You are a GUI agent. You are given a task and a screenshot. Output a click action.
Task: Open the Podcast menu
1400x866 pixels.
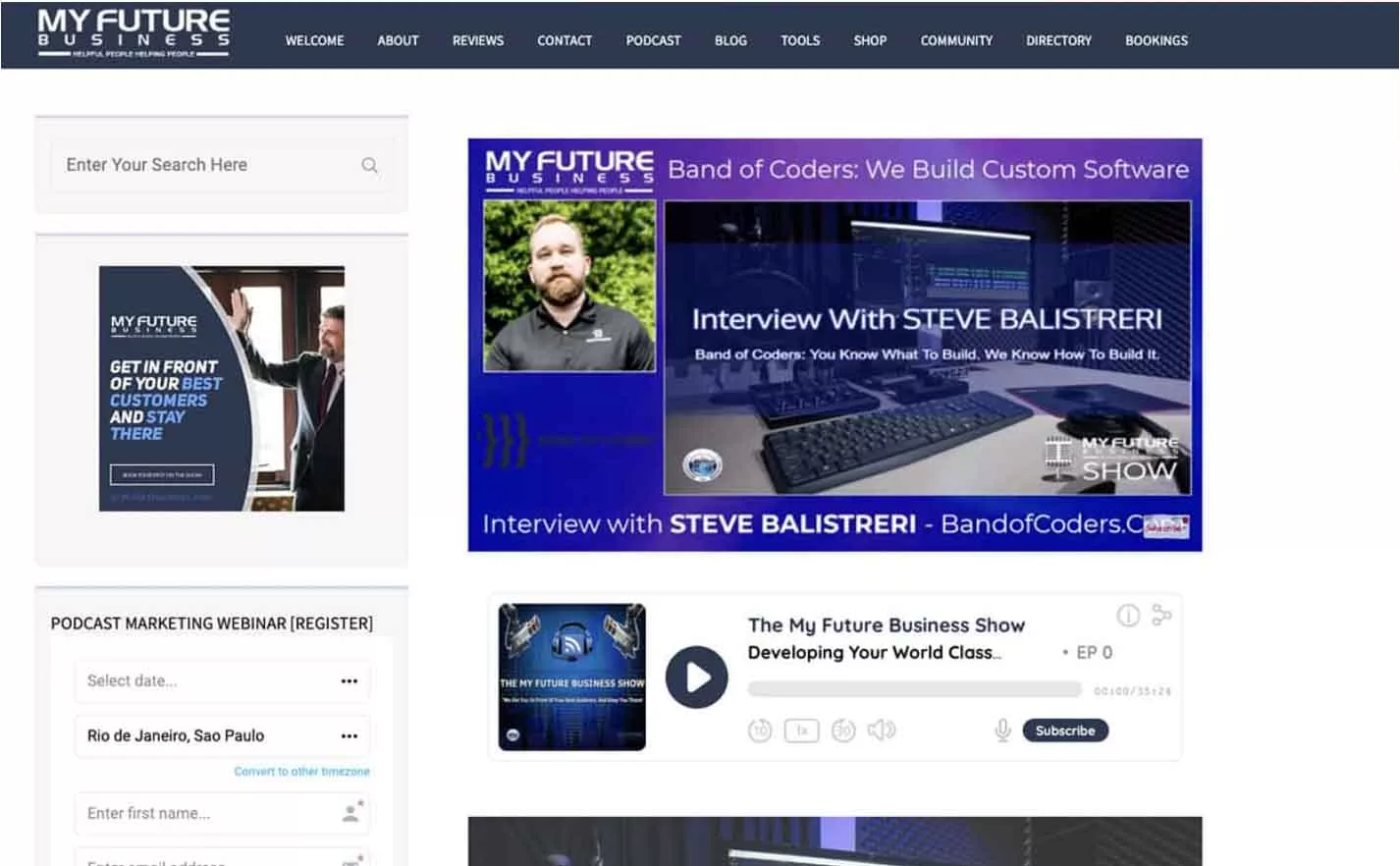coord(653,40)
